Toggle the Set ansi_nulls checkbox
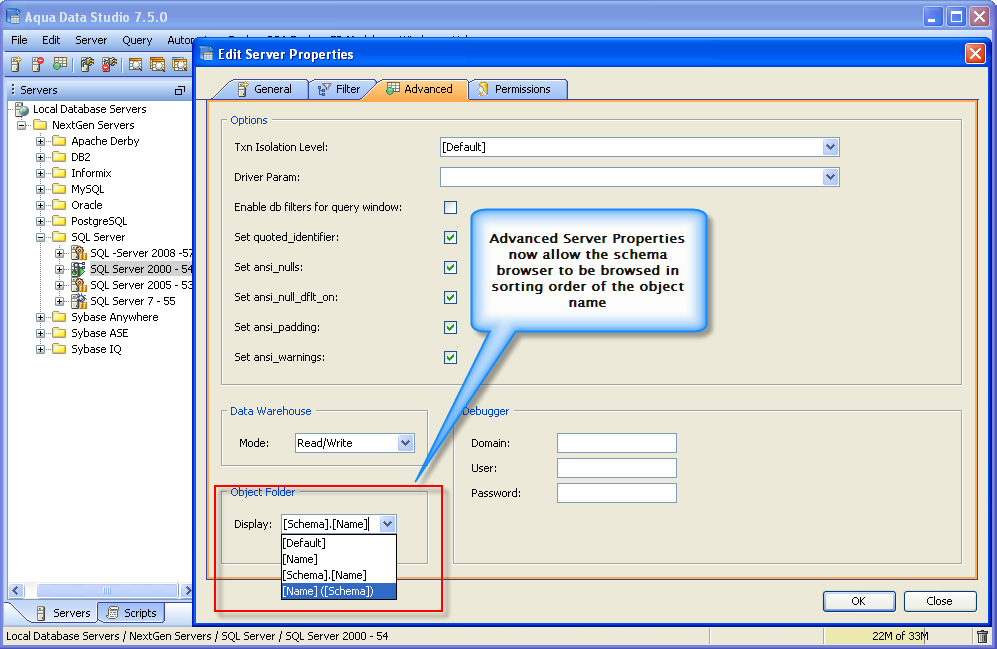The height and width of the screenshot is (649, 997). pyautogui.click(x=450, y=267)
